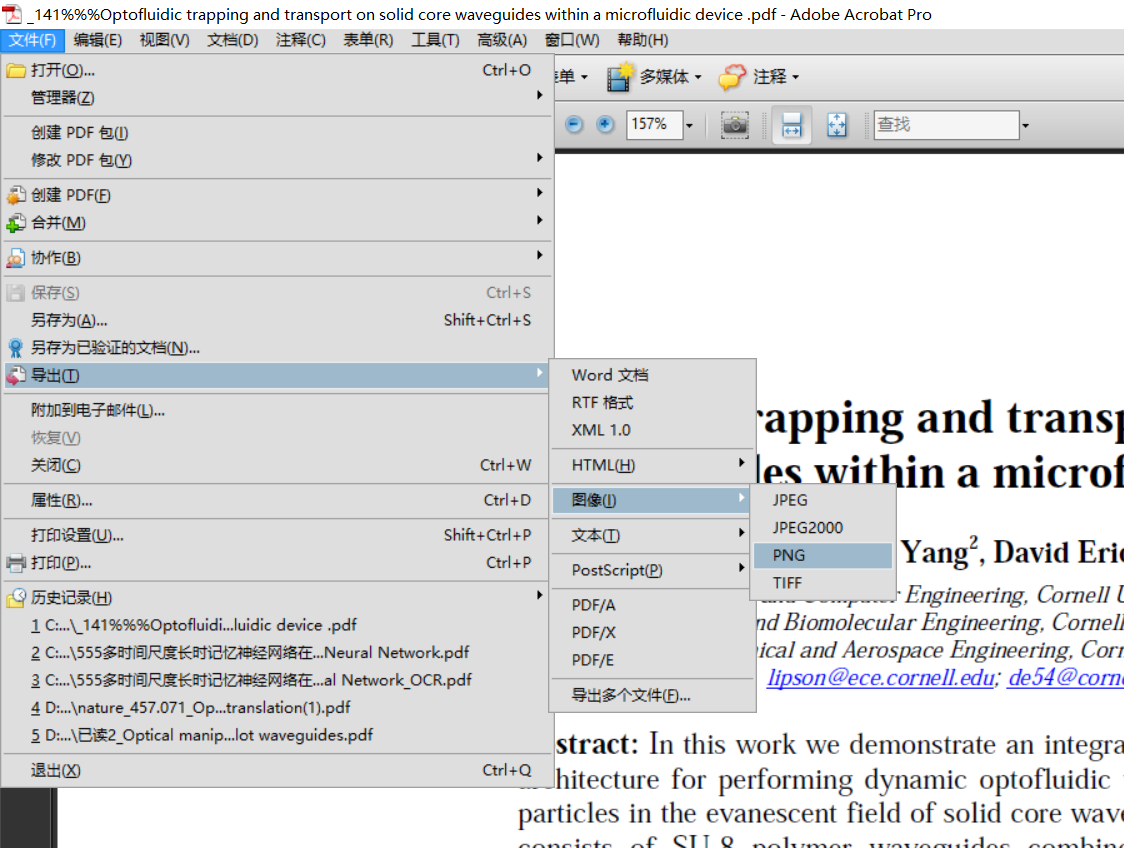The image size is (1124, 848).
Task: Click the history icon beside 历史记录
Action: [16, 598]
